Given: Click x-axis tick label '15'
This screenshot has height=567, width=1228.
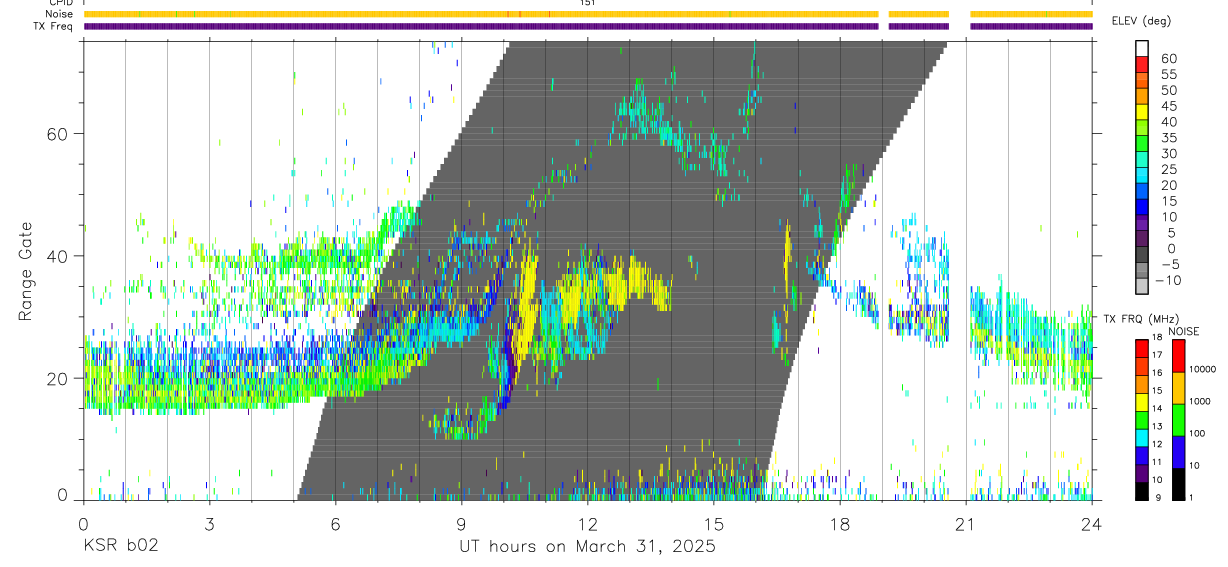Looking at the screenshot, I should [x=713, y=523].
